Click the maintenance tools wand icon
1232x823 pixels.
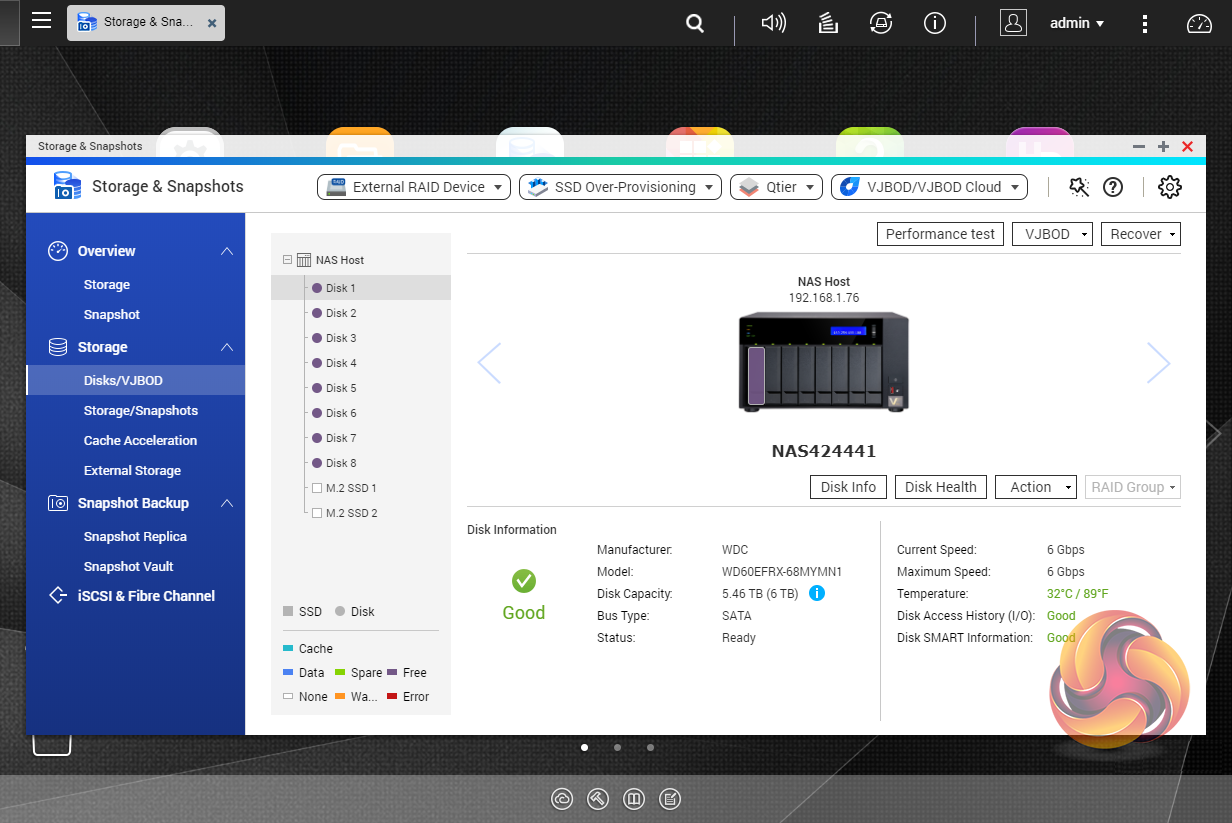[x=1078, y=187]
